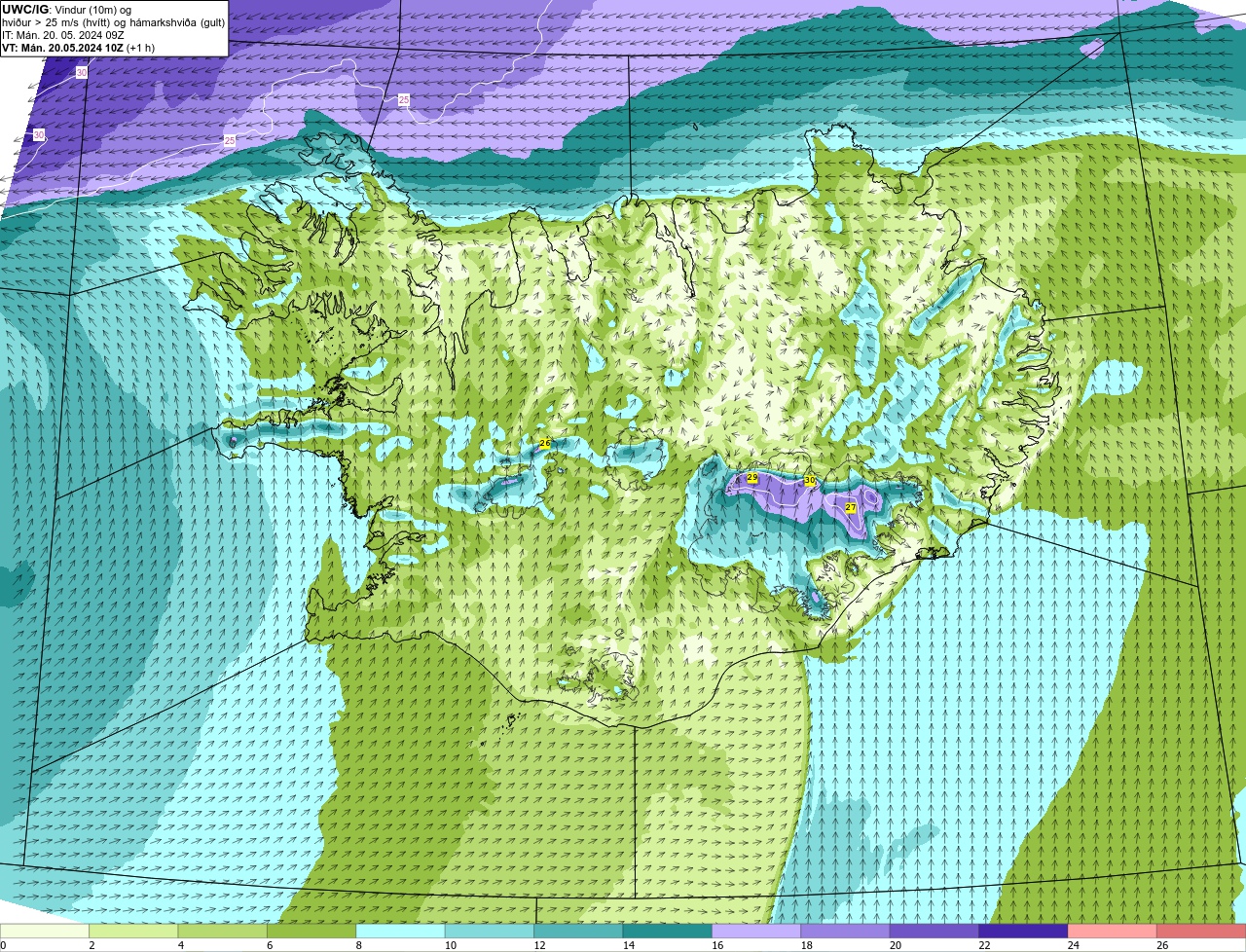The image size is (1246, 952).
Task: Select the 8–10 m/s light cyan legend swatch
Action: 401,931
